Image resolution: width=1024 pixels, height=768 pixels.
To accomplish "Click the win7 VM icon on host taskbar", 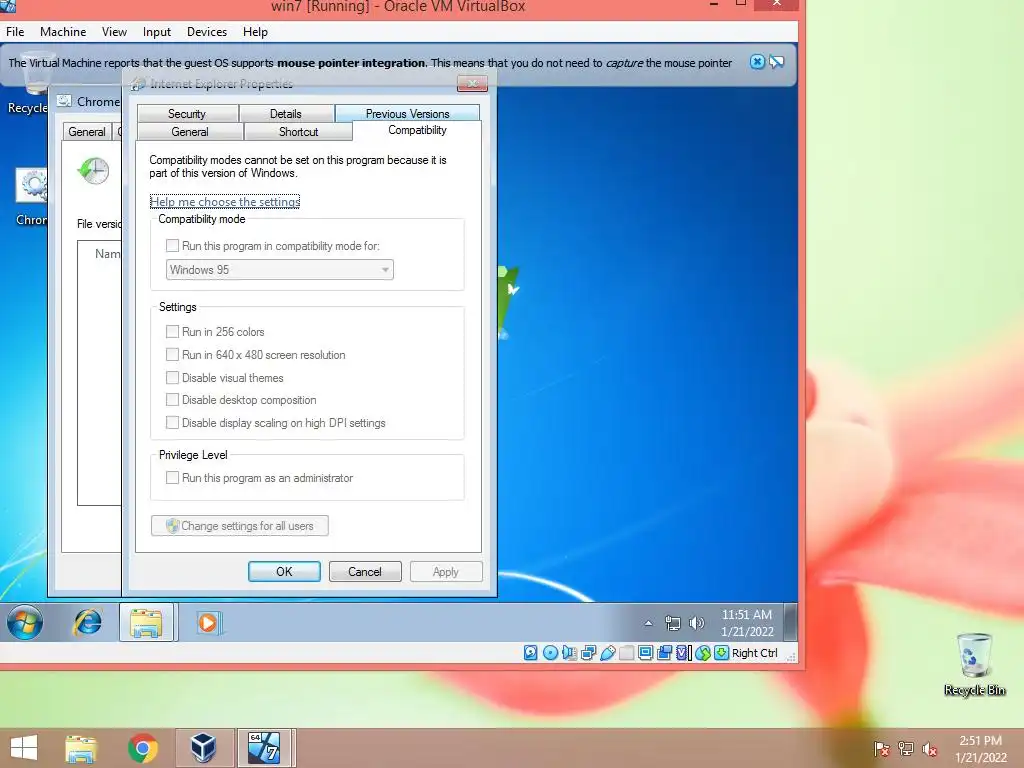I will pos(264,748).
